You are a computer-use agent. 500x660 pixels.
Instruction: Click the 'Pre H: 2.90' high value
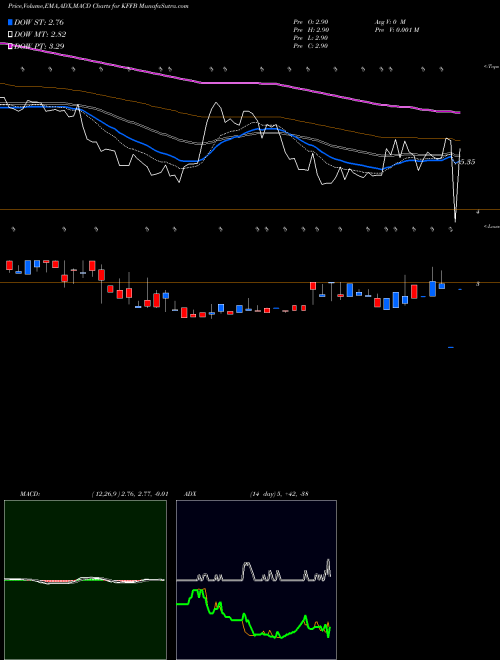point(311,30)
